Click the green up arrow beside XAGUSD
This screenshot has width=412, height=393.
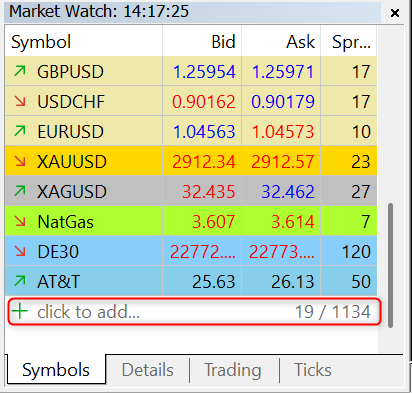(x=20, y=191)
